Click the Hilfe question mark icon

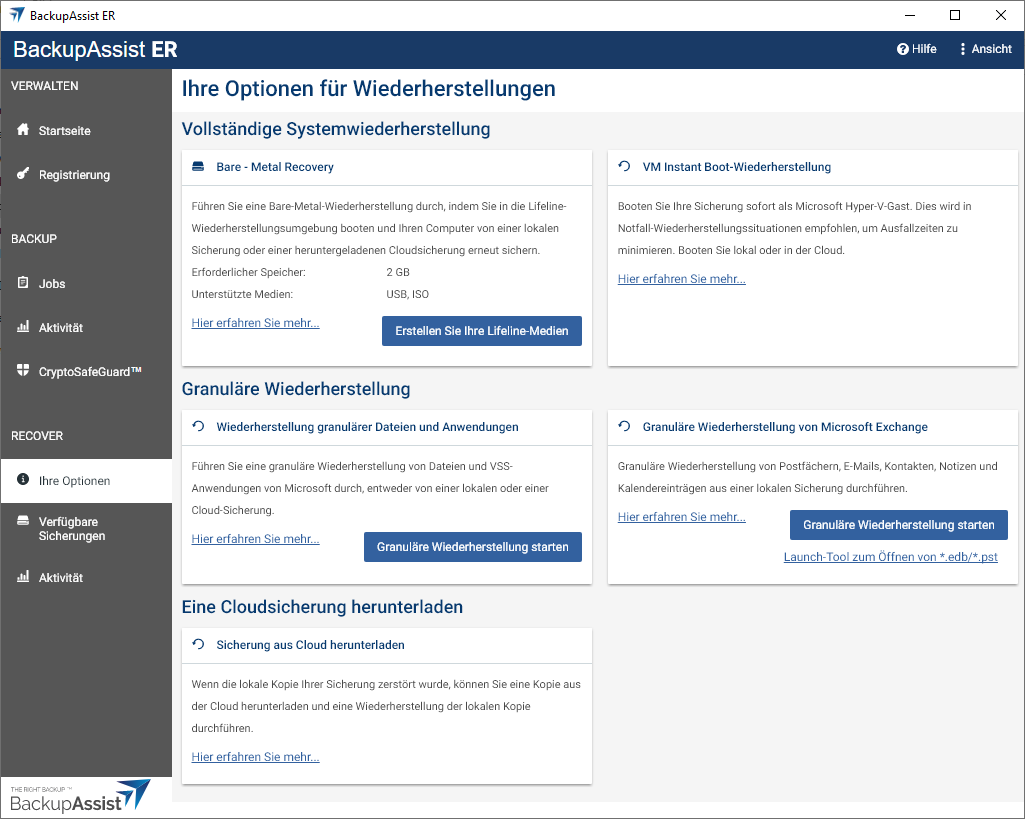902,49
